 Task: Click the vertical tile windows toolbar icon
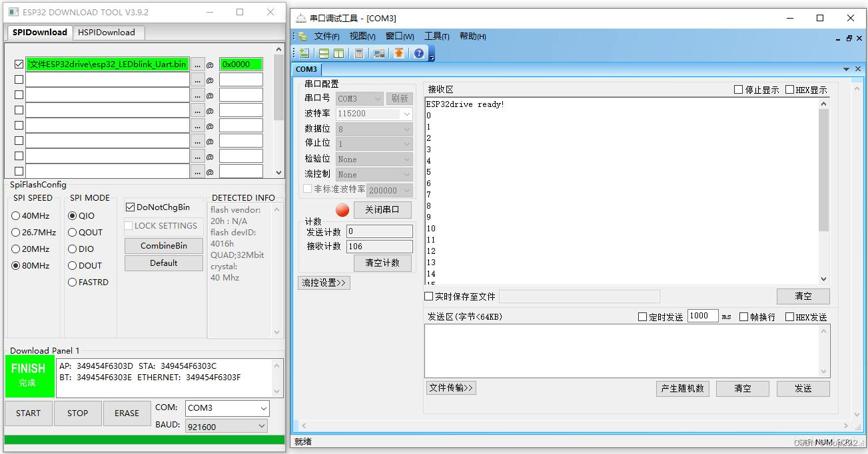[338, 53]
